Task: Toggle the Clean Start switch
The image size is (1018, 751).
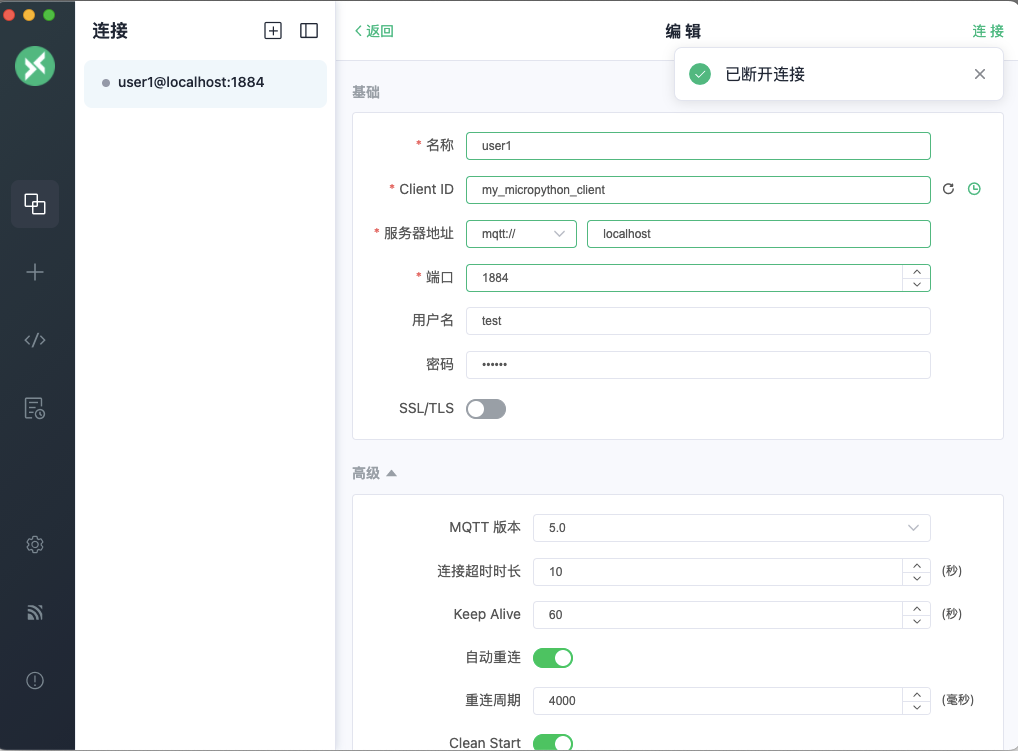Action: (553, 743)
